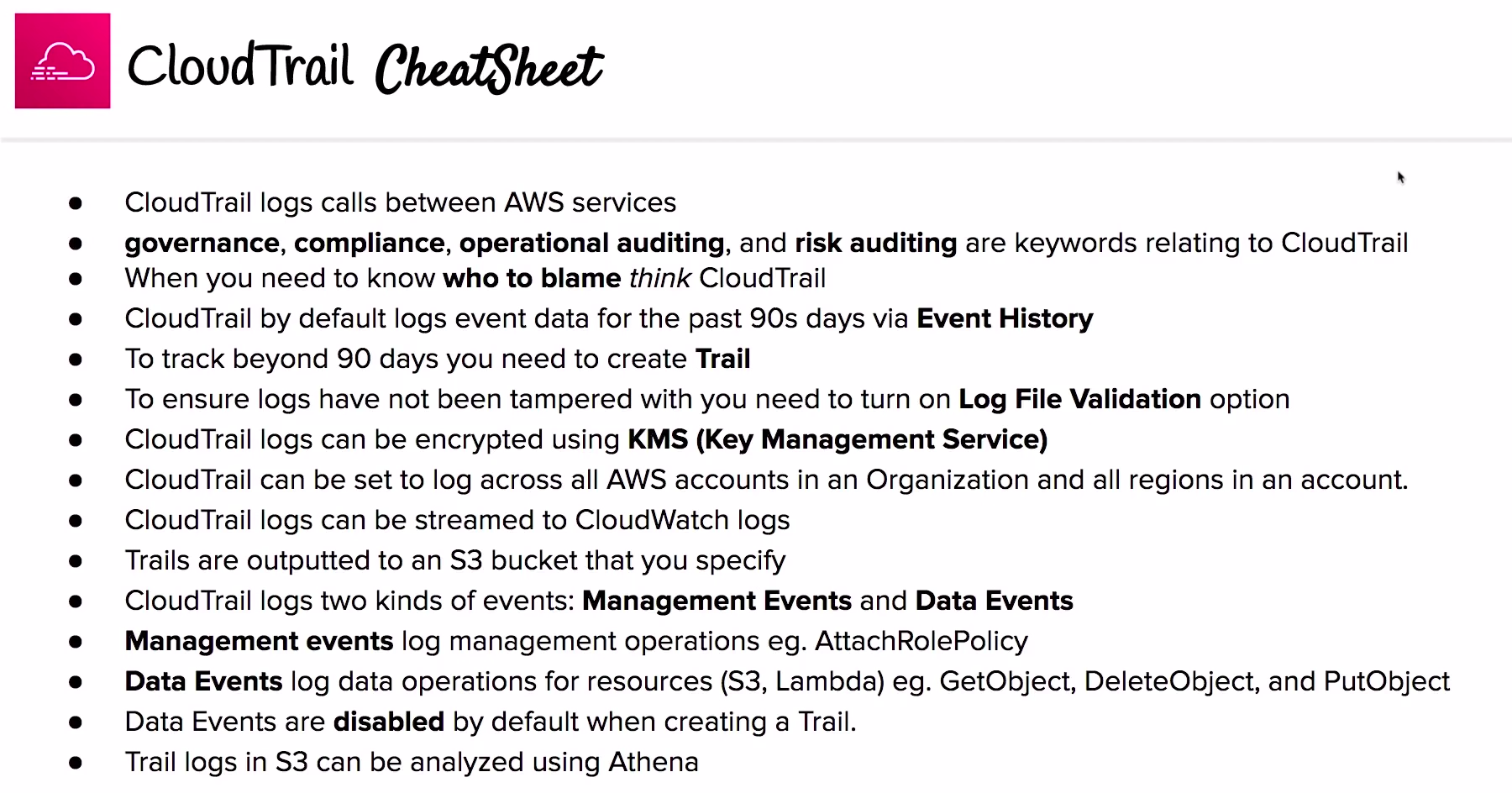Click the bold word 'Trail' after 'create'
Image resolution: width=1512 pixels, height=793 pixels.
click(723, 359)
